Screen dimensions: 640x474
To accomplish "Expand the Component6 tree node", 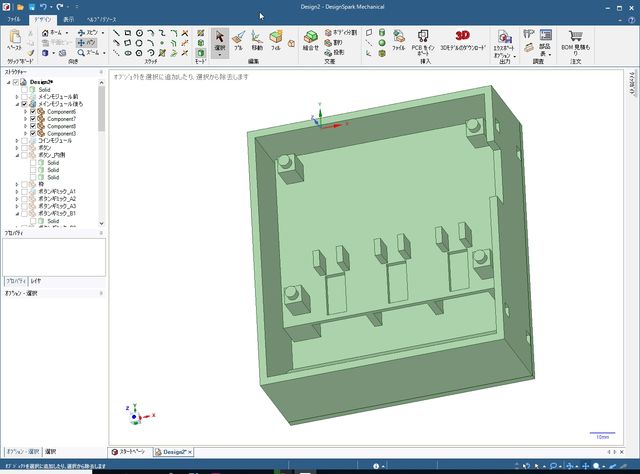I will click(x=26, y=112).
